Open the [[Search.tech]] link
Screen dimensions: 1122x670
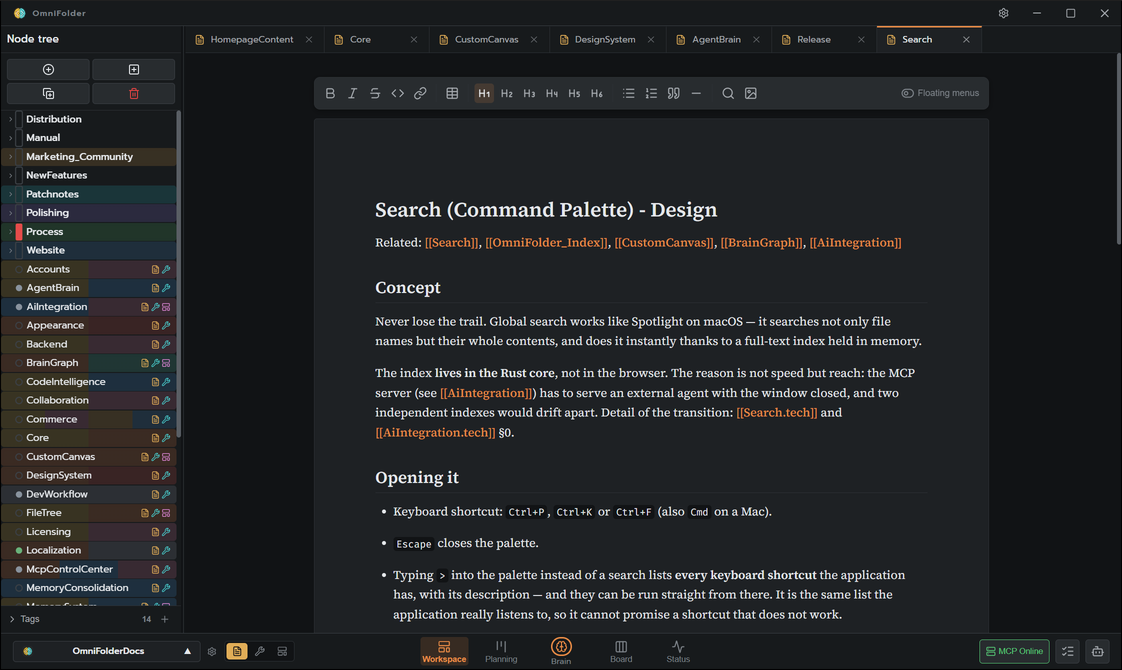click(x=776, y=412)
